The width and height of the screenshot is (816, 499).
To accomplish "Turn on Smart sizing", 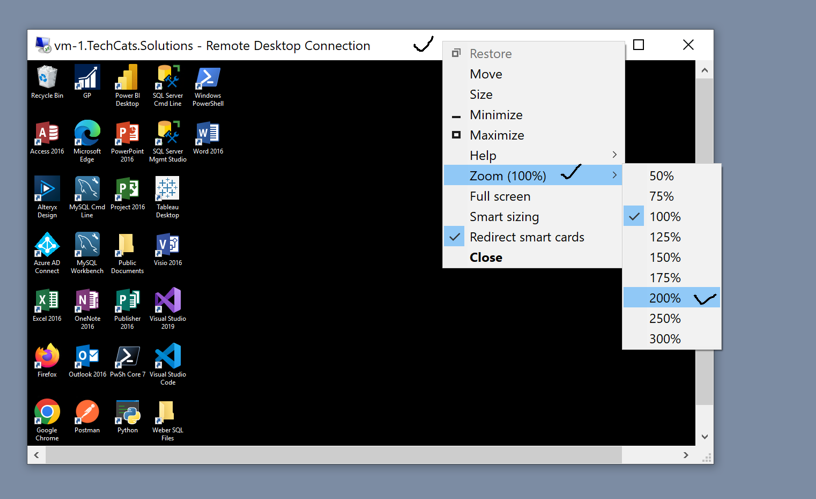I will pos(532,216).
